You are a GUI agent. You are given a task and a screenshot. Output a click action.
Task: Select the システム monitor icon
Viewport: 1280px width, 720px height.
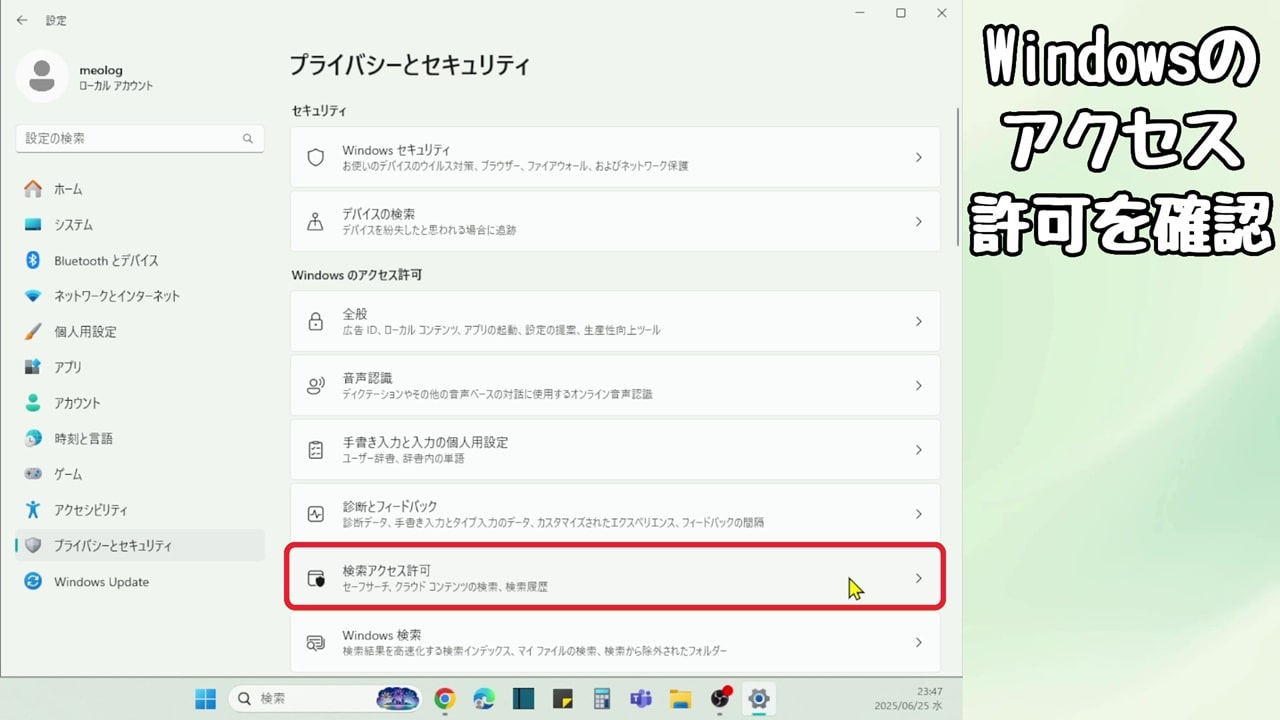point(33,225)
